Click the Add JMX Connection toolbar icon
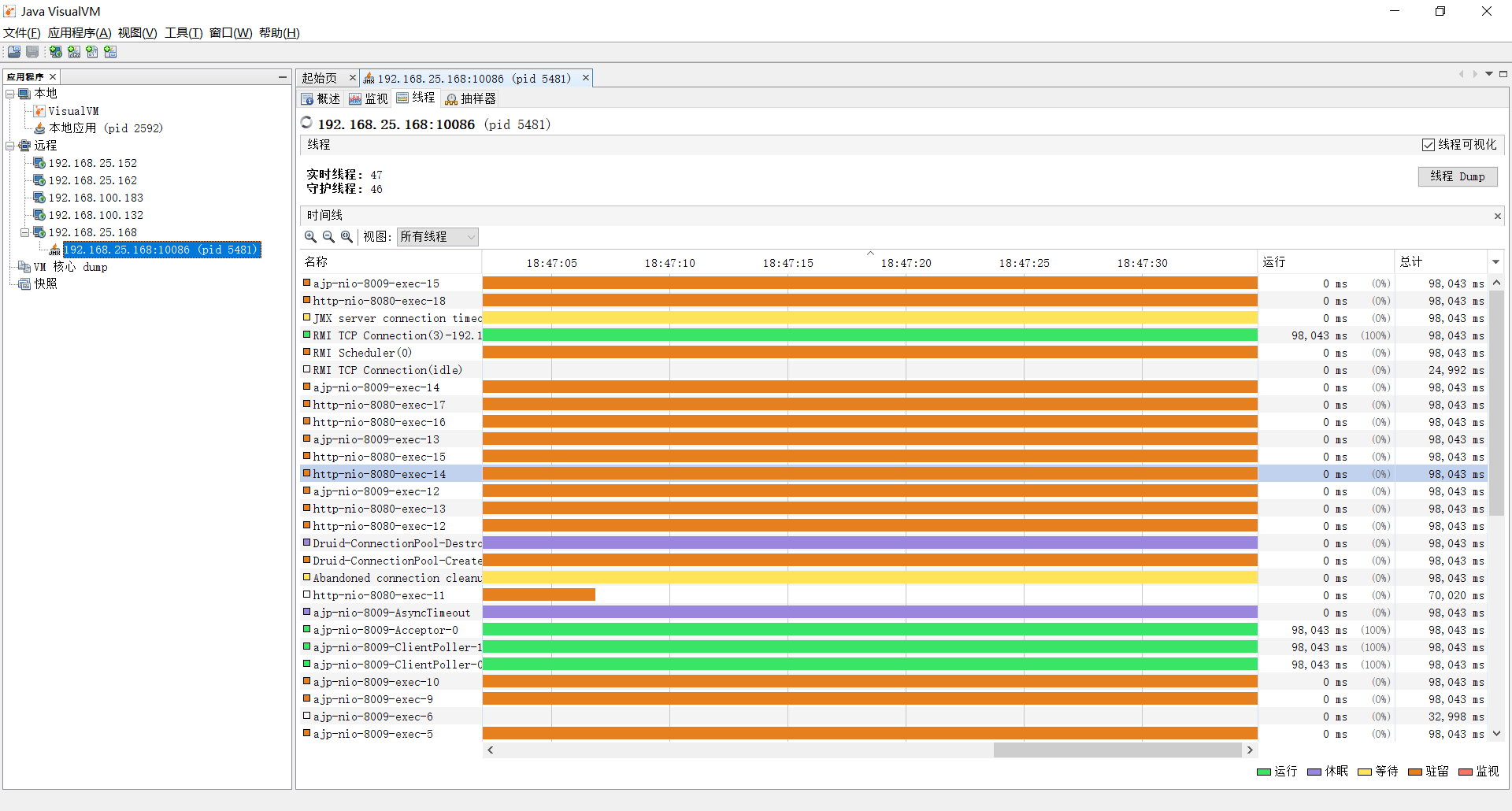1512x811 pixels. pos(74,52)
